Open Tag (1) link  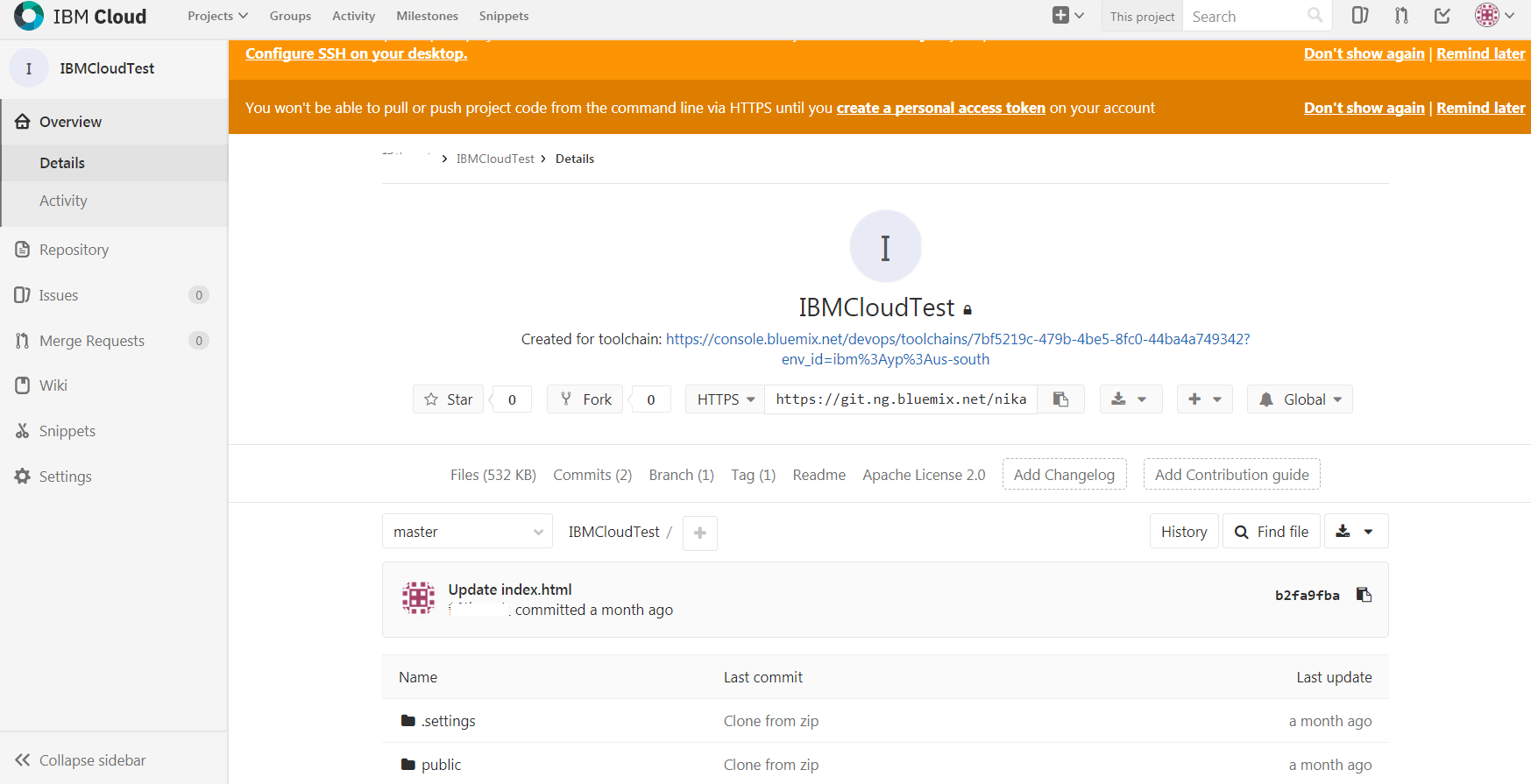753,475
